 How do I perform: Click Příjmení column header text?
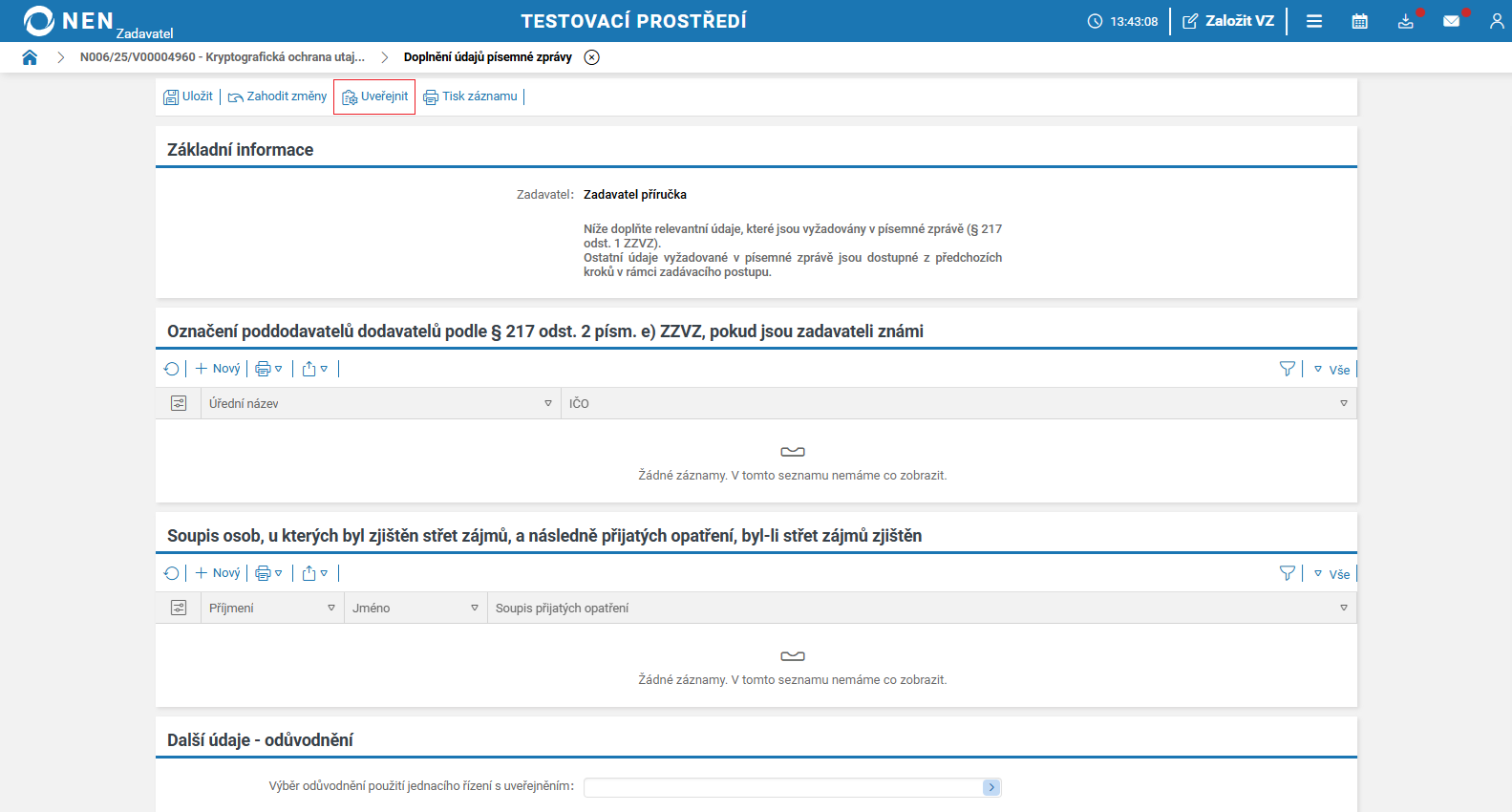coord(231,609)
